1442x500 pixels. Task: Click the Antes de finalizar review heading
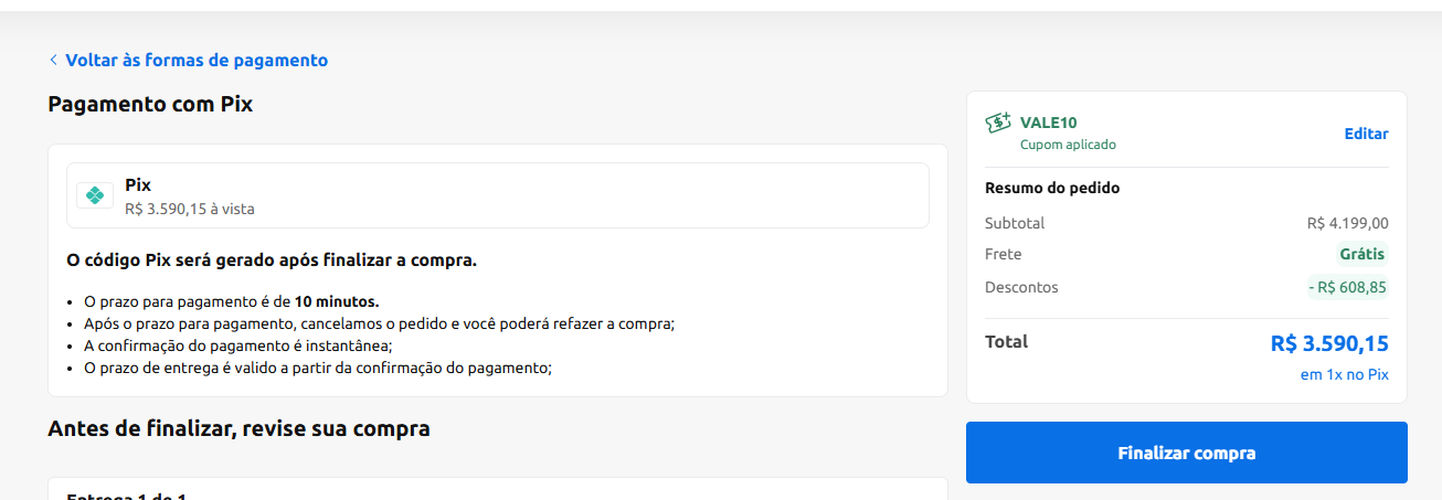click(x=239, y=429)
